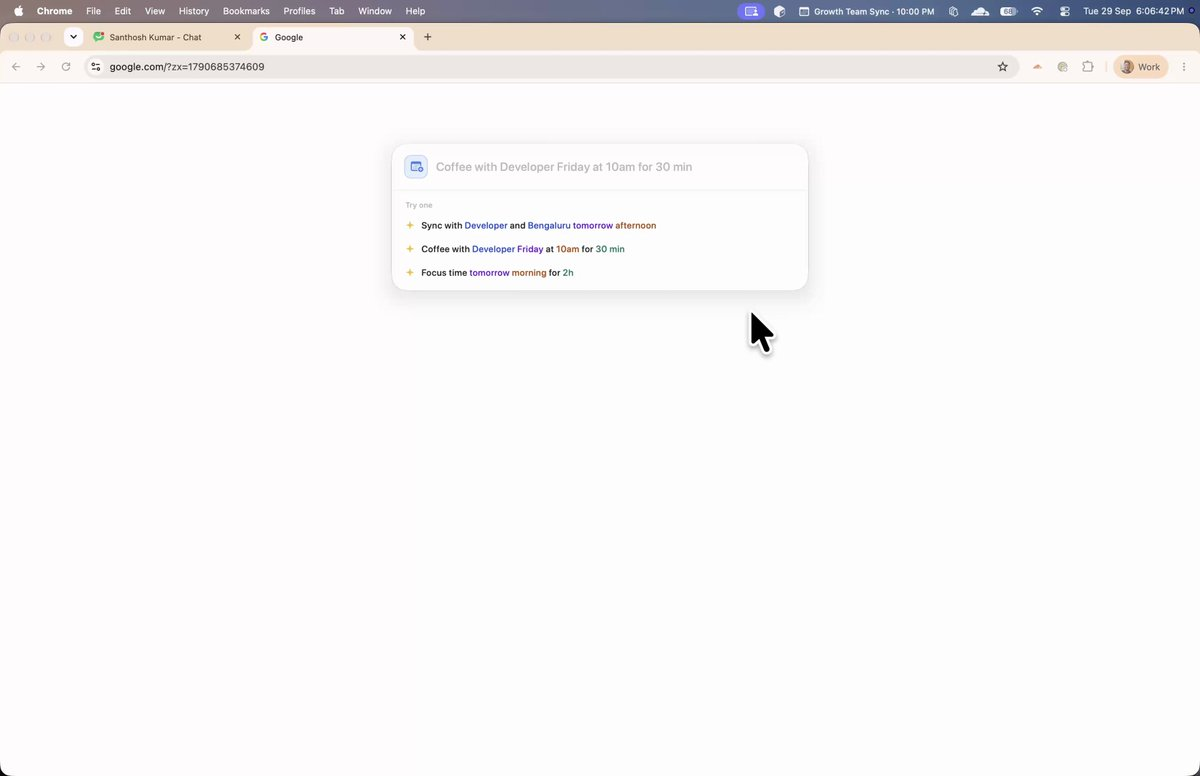Image resolution: width=1200 pixels, height=776 pixels.
Task: Click the stacked-boxes icon in the menu bar
Action: [954, 11]
